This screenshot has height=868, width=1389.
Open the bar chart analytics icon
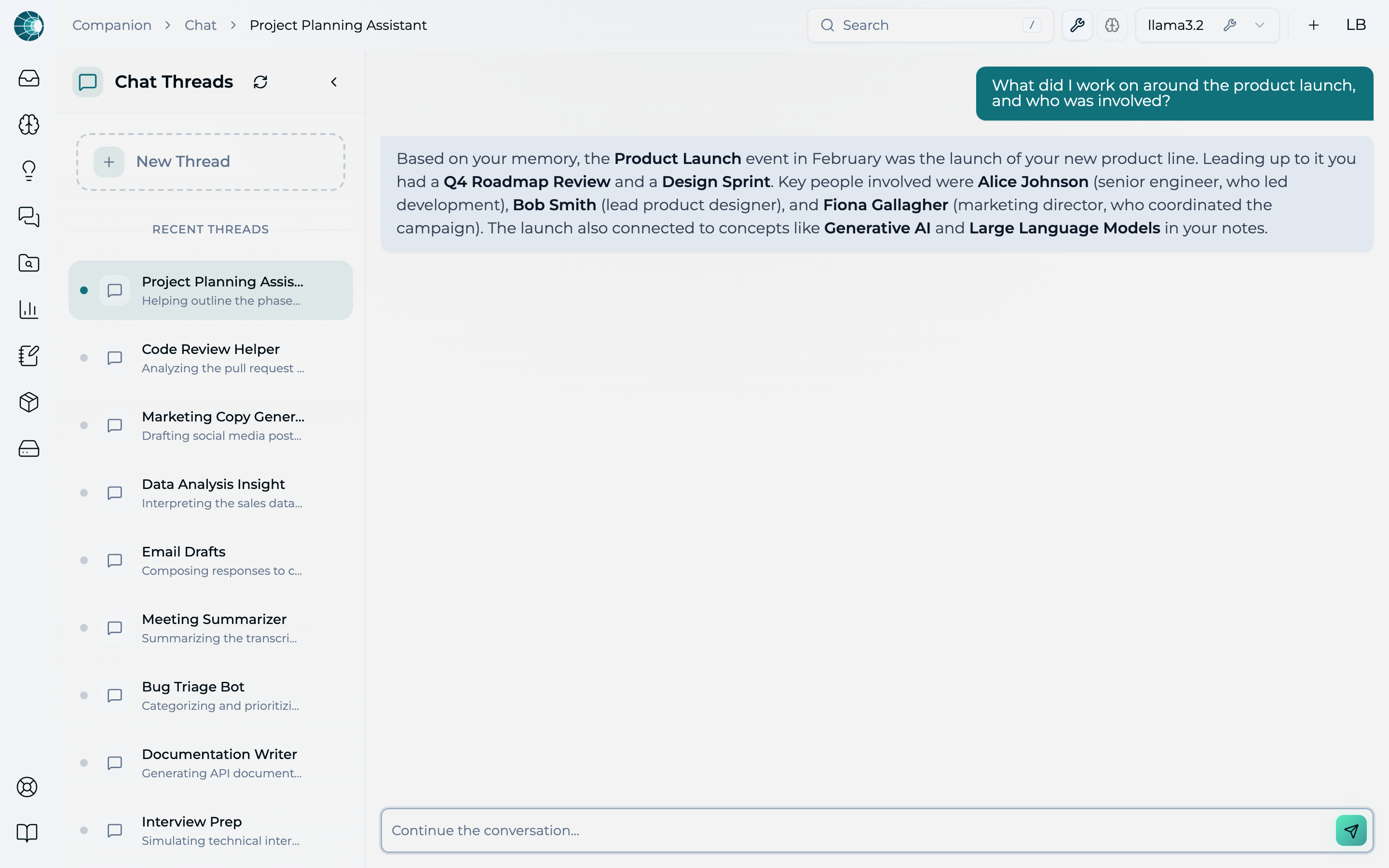click(x=29, y=310)
